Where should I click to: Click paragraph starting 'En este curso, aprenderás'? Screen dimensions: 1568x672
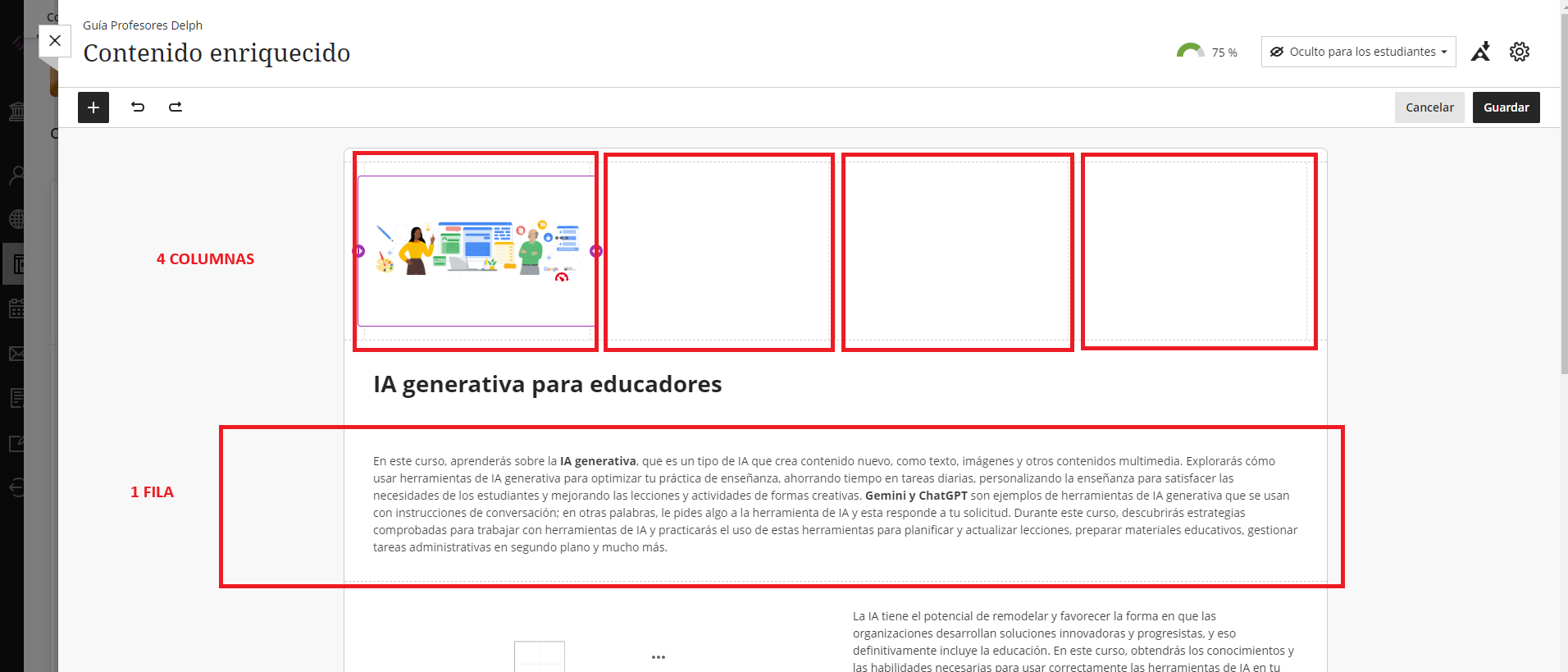point(835,504)
